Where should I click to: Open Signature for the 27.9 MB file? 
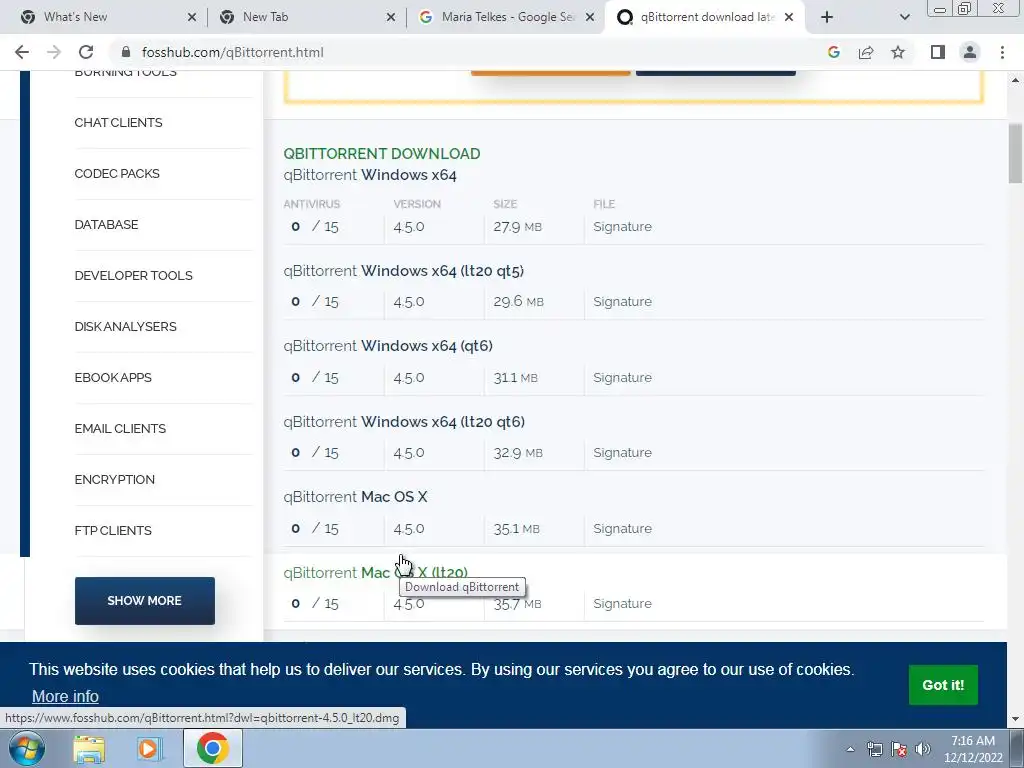tap(622, 227)
